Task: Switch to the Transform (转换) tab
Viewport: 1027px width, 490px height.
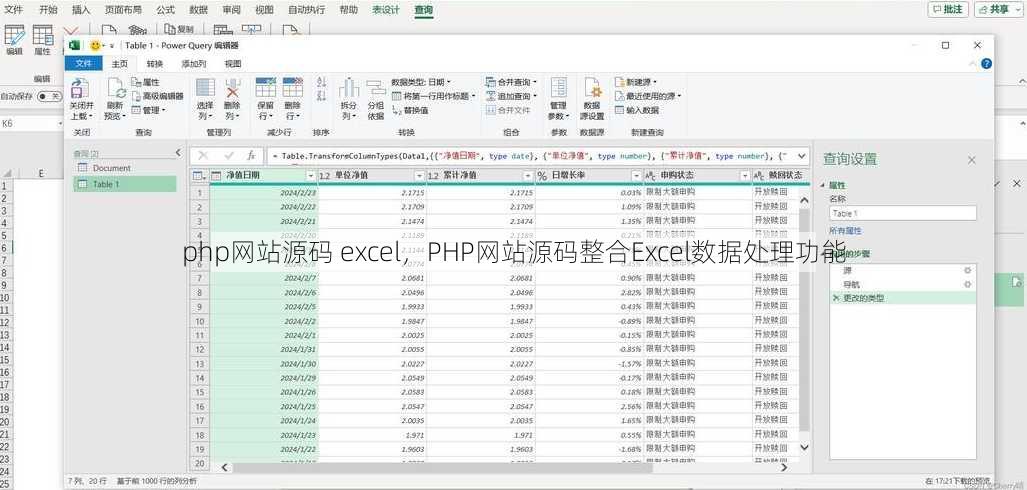Action: (x=155, y=64)
